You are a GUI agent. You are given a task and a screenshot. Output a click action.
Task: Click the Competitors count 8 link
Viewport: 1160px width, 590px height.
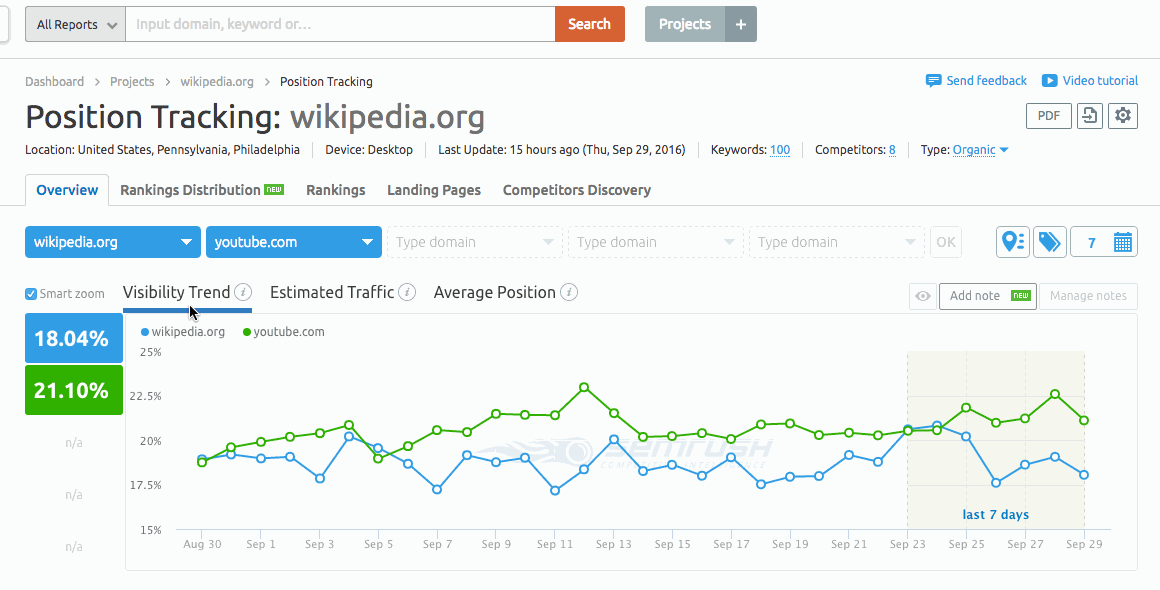(x=892, y=150)
